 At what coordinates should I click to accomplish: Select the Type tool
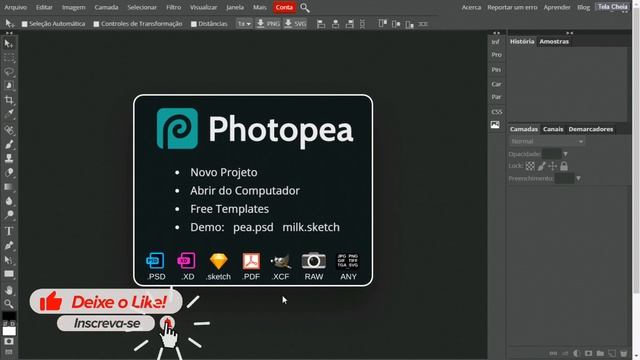coord(9,231)
